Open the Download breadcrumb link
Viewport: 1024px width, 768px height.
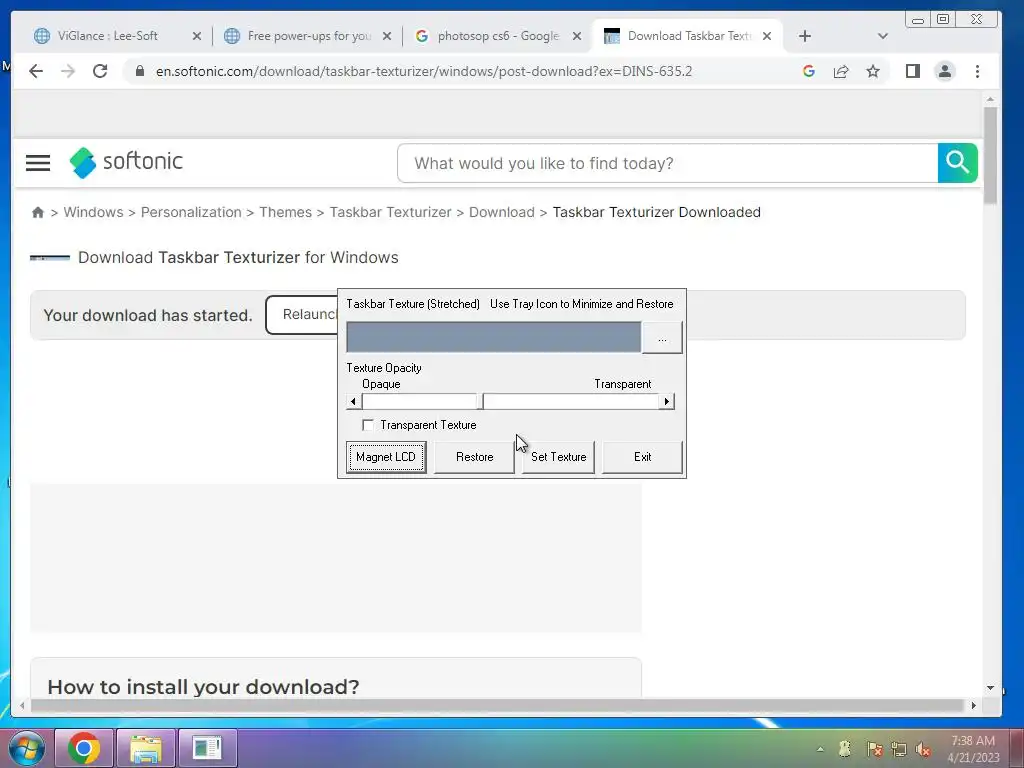pos(502,212)
